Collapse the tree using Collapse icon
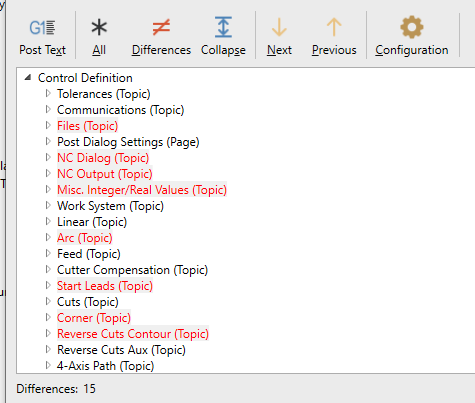This screenshot has height=403, width=475. click(x=223, y=36)
